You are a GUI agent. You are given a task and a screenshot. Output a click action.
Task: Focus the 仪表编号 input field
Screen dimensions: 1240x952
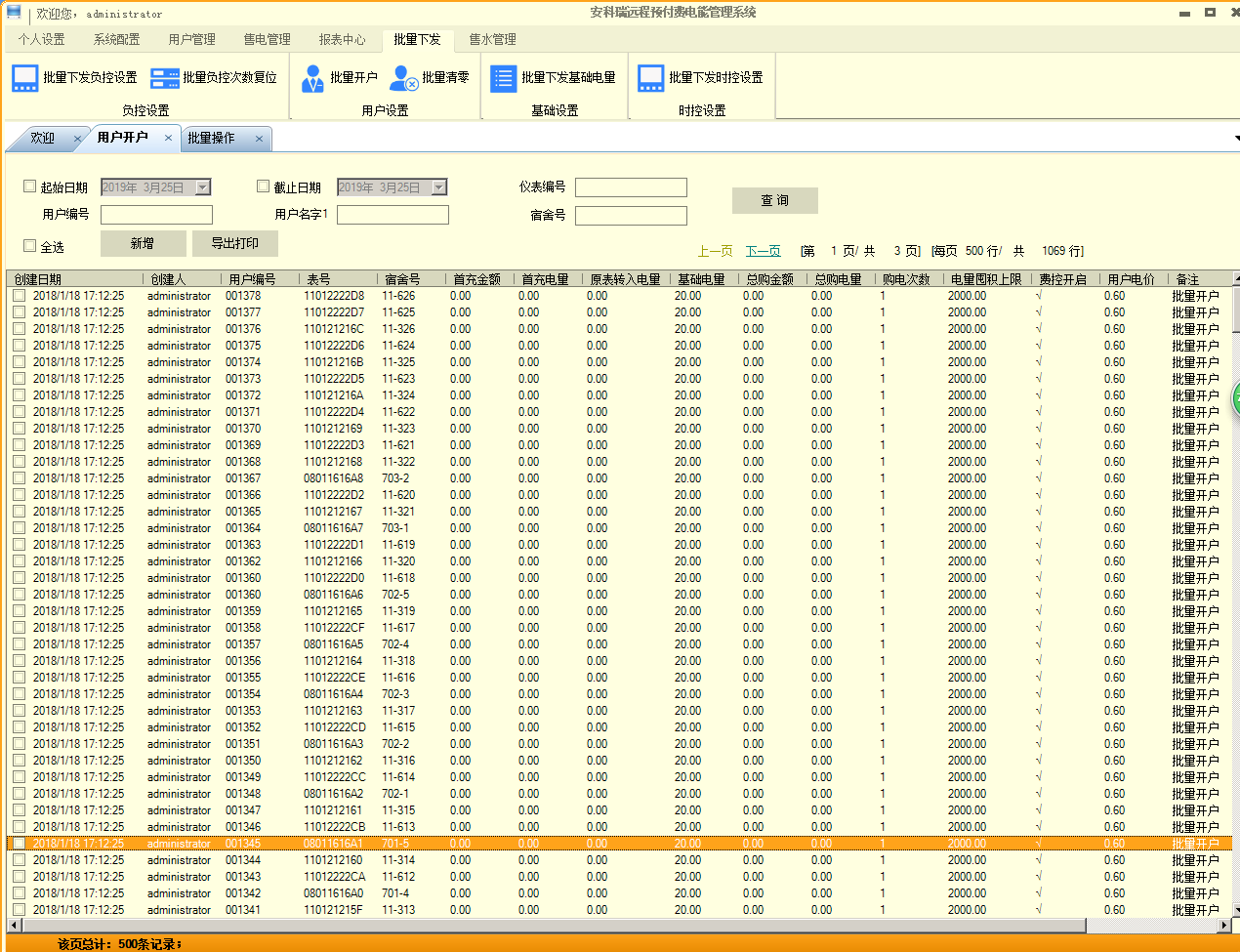coord(631,187)
